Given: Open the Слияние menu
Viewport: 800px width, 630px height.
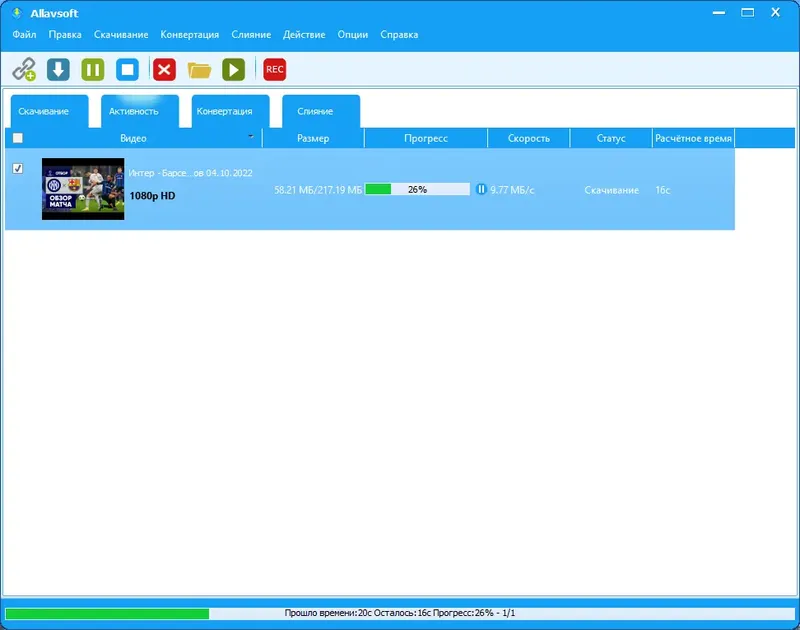Looking at the screenshot, I should tap(251, 35).
